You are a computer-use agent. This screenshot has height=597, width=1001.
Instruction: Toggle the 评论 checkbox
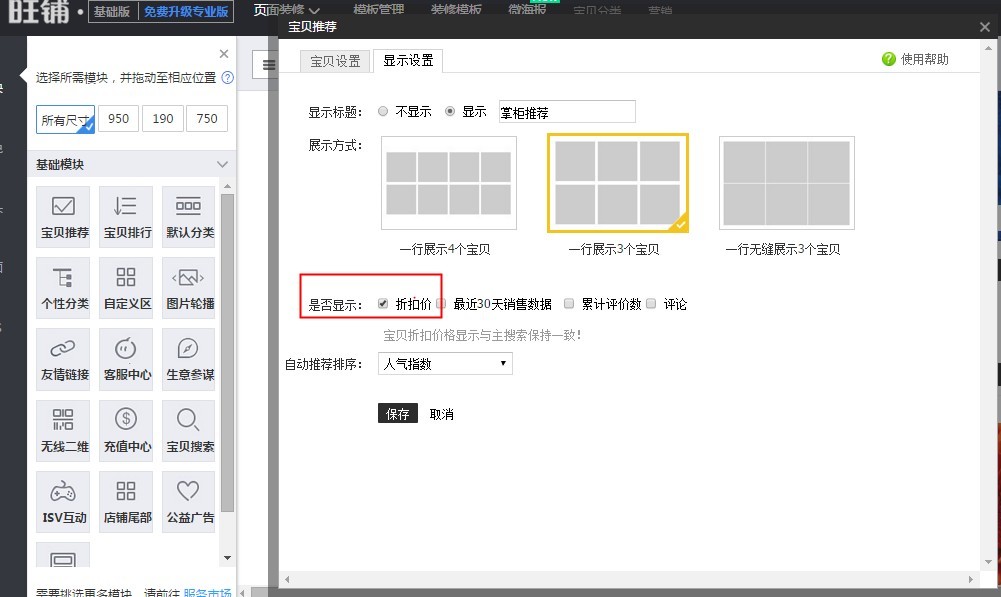click(651, 303)
